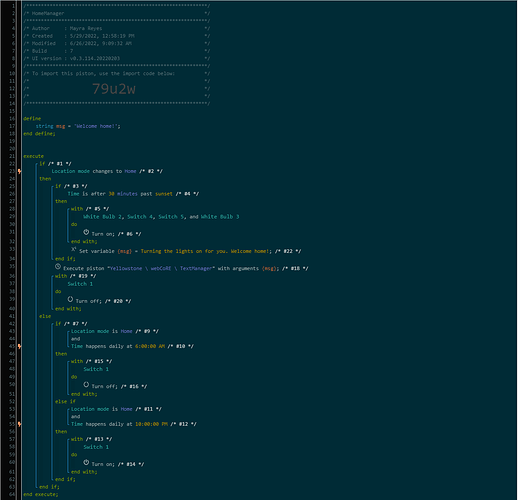Image resolution: width=520 pixels, height=500 pixels.
Task: Click the 'White Bulb 2' device
Action: click(x=102, y=217)
